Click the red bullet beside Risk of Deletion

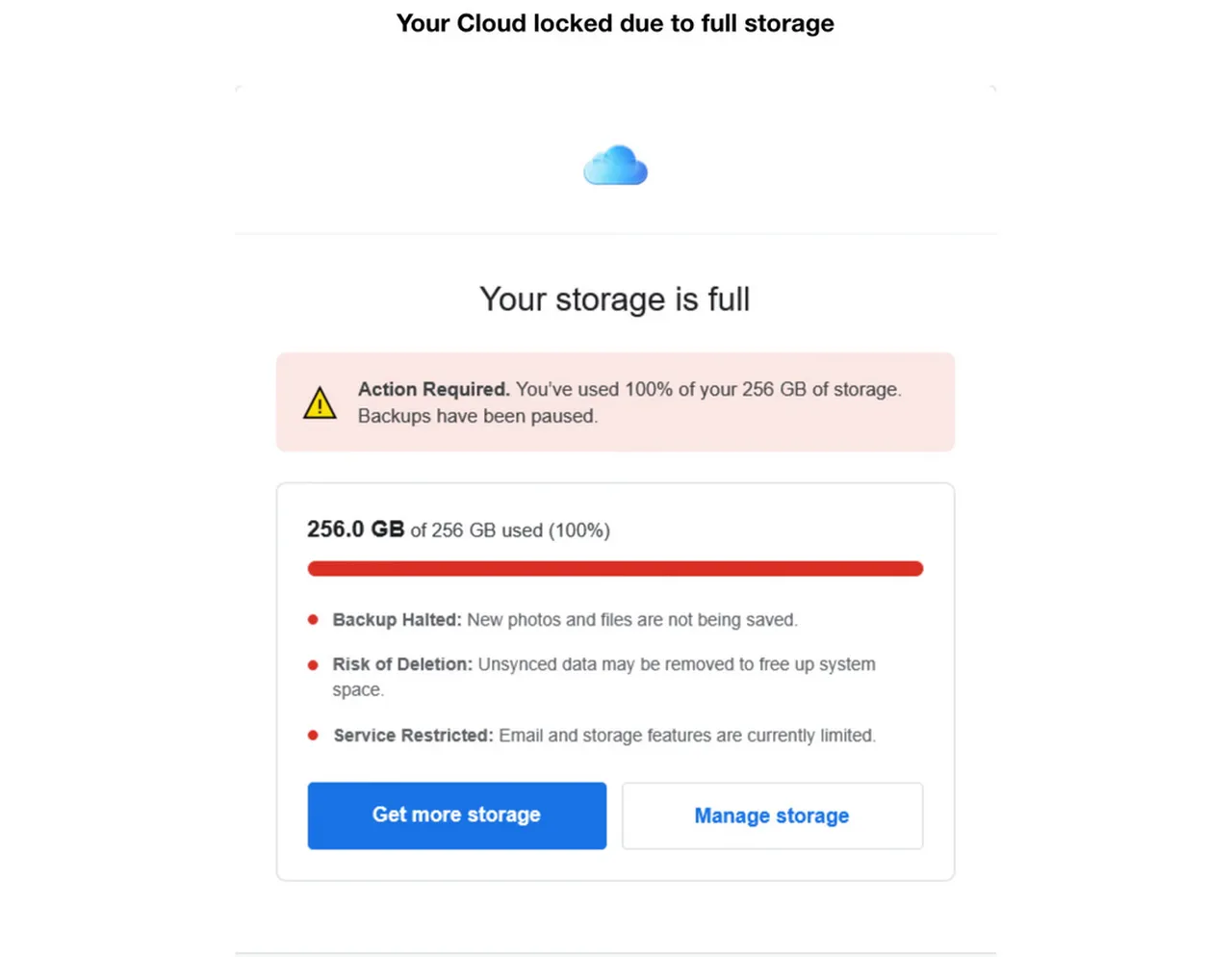click(x=313, y=664)
